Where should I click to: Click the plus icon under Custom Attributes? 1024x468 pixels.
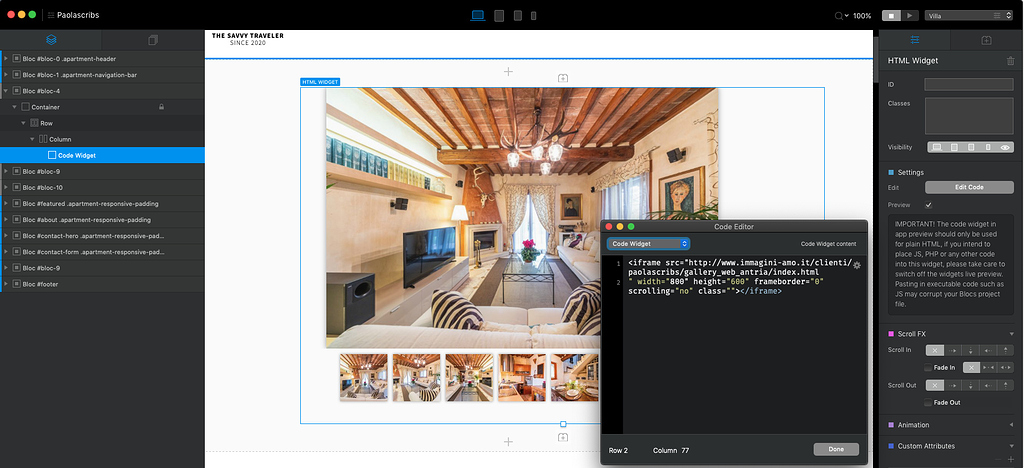coord(1011,458)
